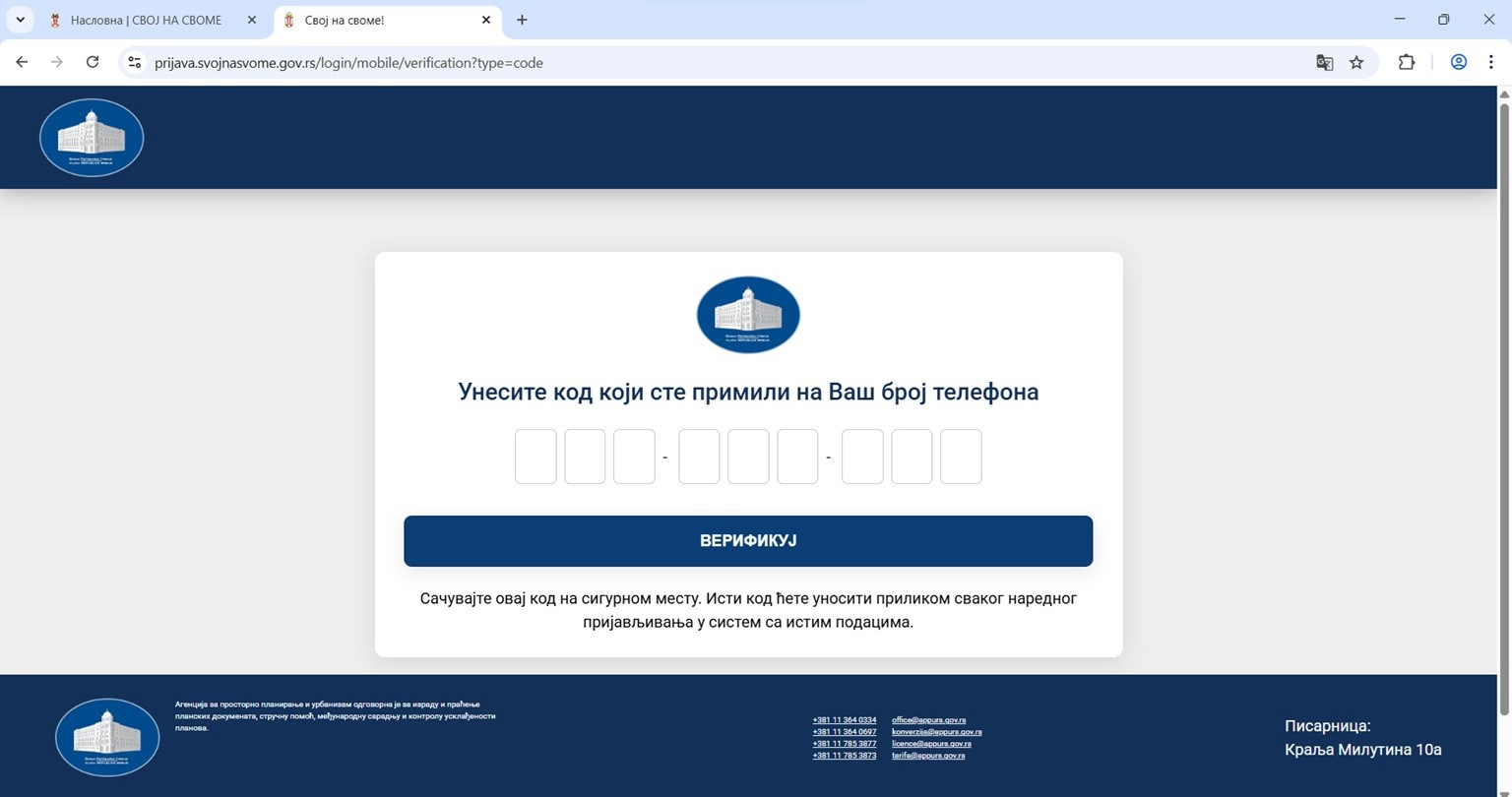Reload the page with the refresh icon
The image size is (1512, 797).
coord(93,62)
